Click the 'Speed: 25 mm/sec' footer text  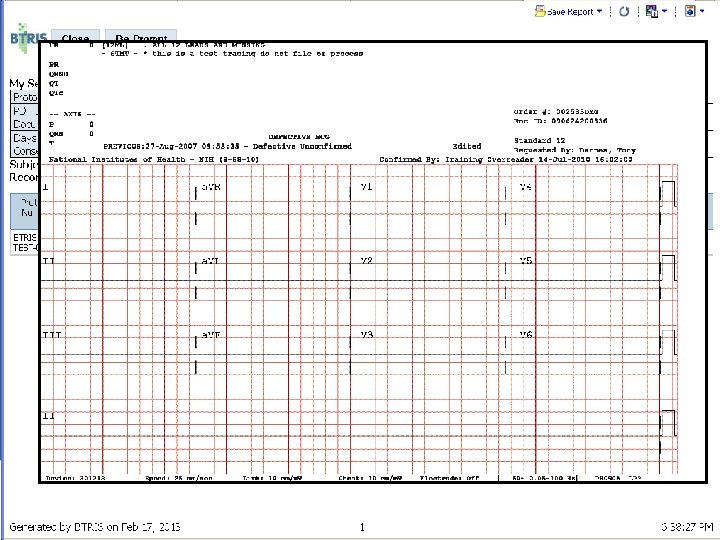pyautogui.click(x=179, y=478)
